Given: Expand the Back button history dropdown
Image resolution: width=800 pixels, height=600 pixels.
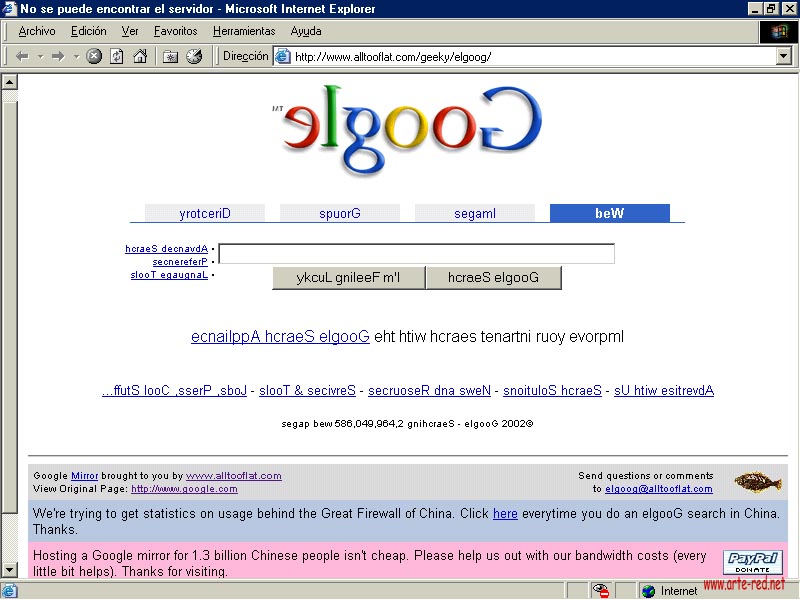Looking at the screenshot, I should coord(40,56).
